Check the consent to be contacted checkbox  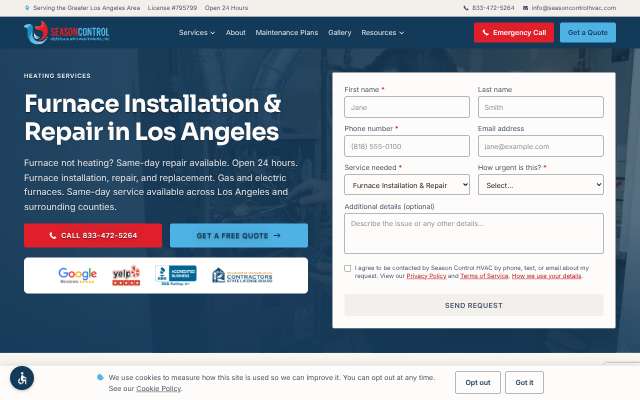point(347,268)
